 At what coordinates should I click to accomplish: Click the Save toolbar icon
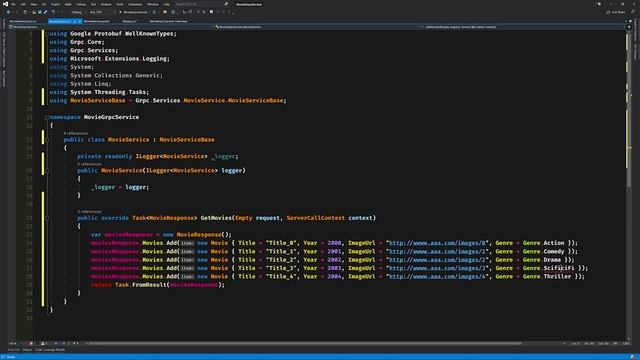click(40, 12)
